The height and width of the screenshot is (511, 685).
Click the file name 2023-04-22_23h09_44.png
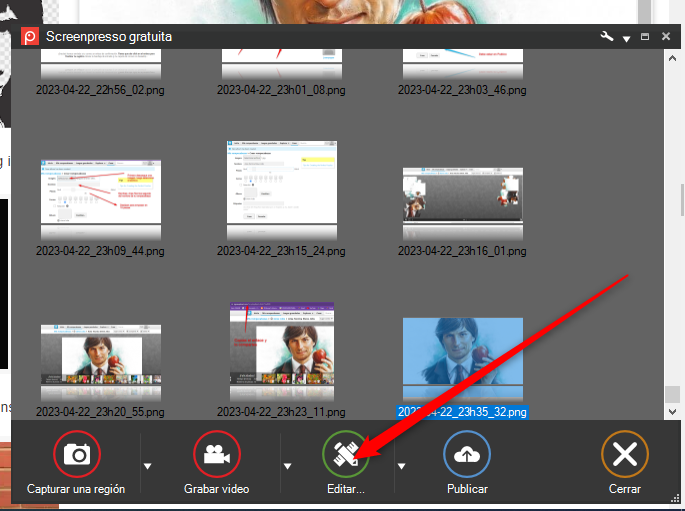[100, 251]
